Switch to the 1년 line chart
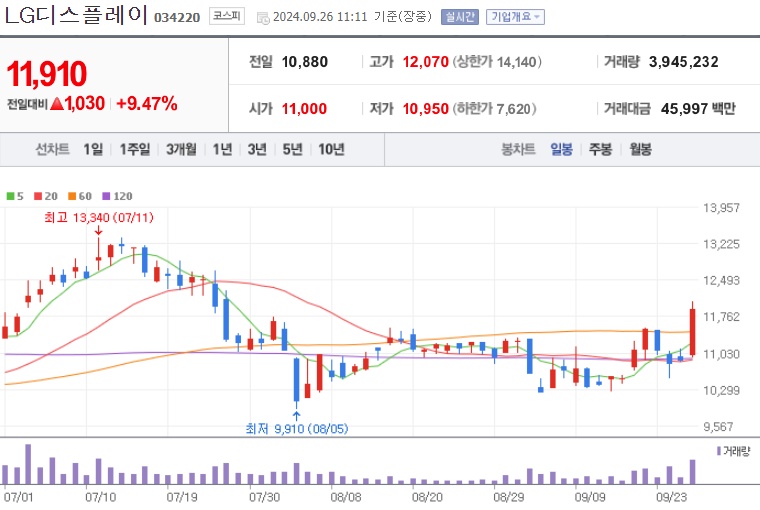The width and height of the screenshot is (760, 510). click(x=222, y=149)
